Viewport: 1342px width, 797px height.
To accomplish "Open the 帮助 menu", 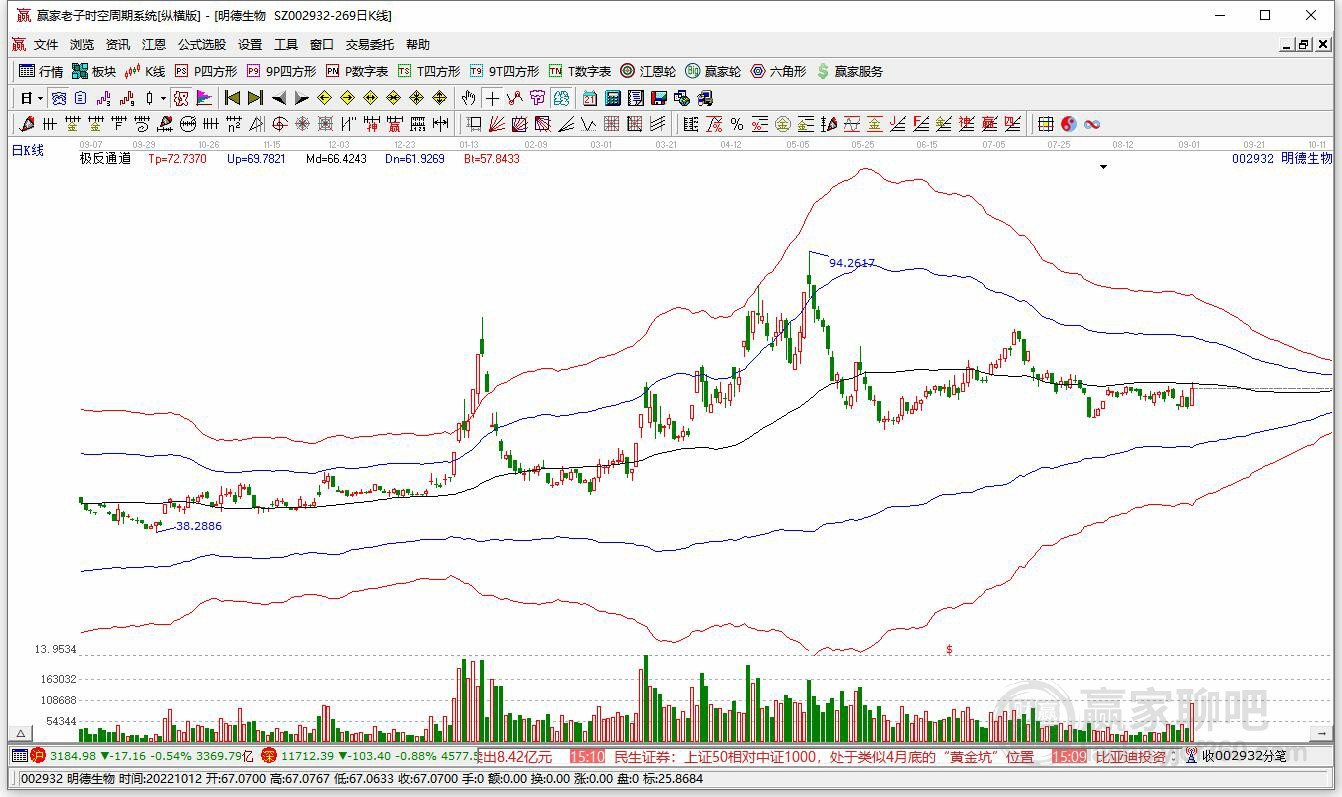I will [418, 45].
